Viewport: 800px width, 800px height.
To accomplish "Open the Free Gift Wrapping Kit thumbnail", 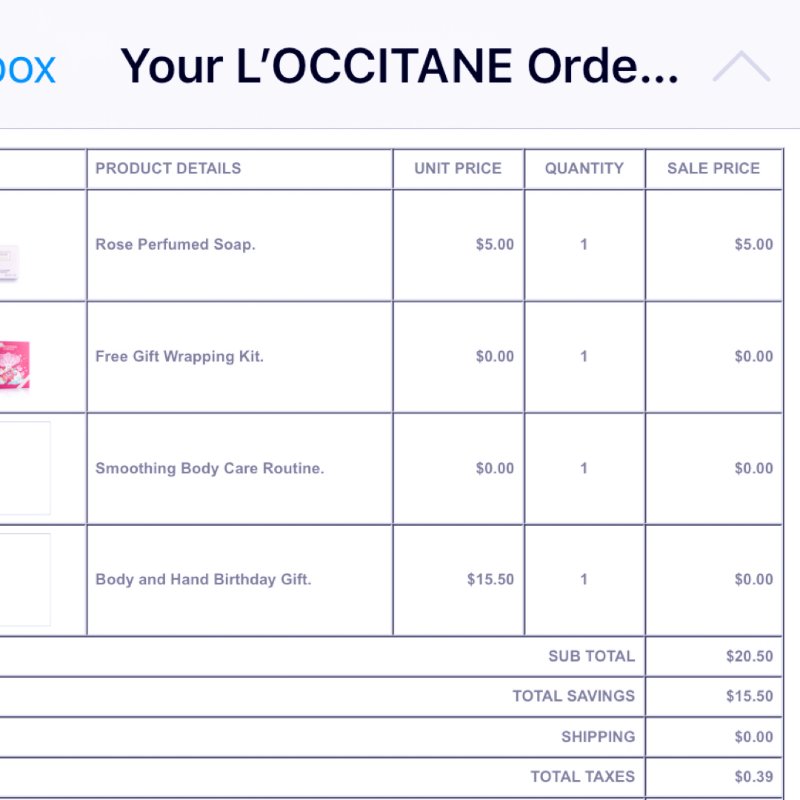I will pos(14,365).
